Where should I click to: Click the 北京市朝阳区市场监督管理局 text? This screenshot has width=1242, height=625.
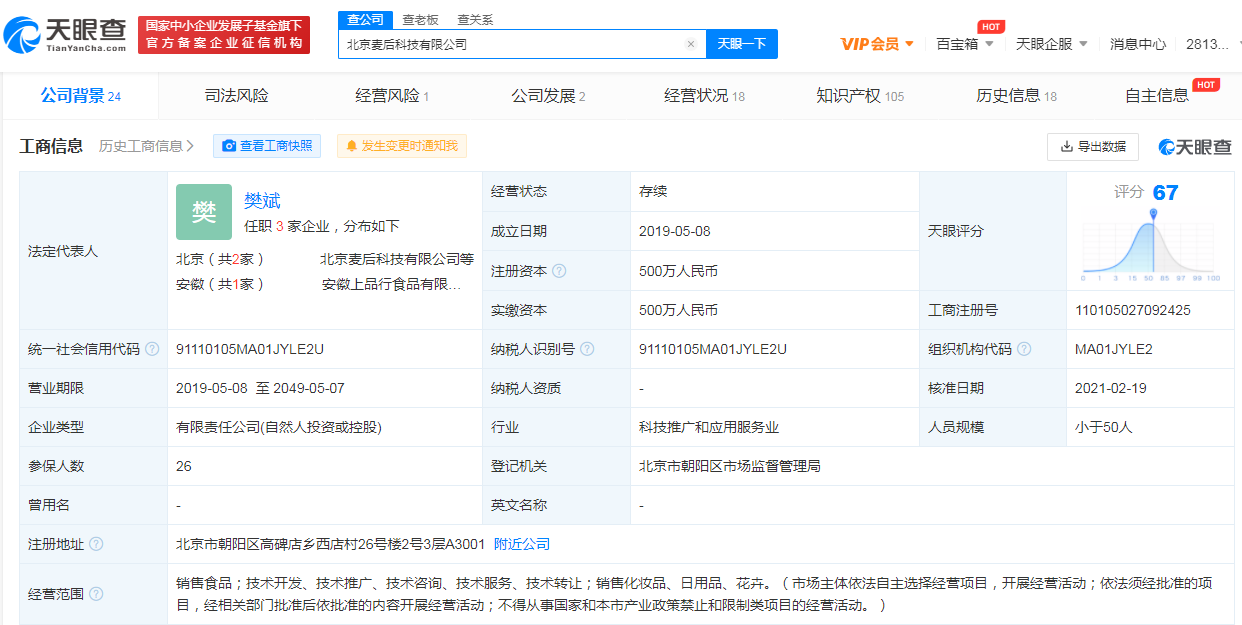coord(730,466)
